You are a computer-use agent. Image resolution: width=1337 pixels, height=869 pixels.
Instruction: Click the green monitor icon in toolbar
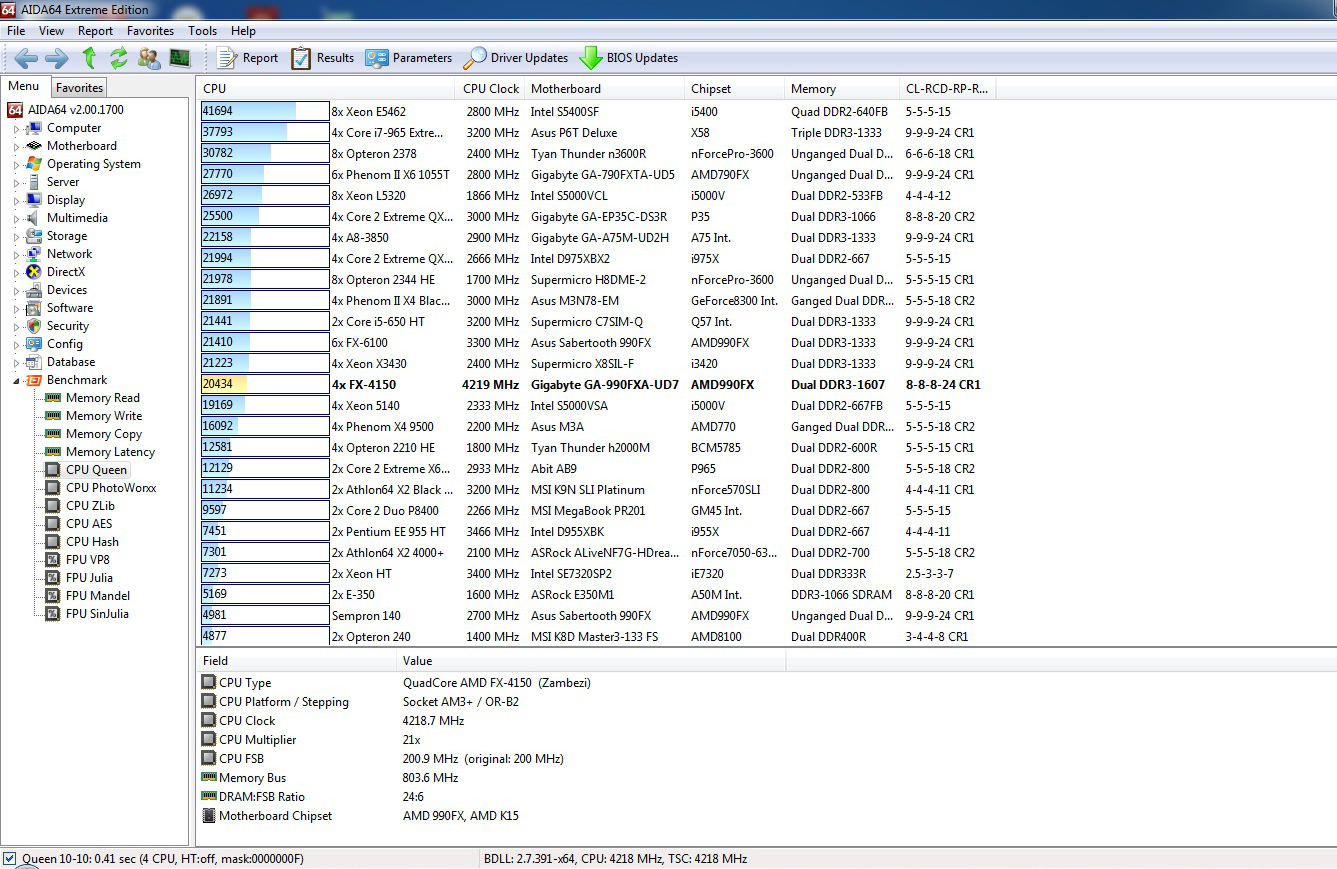tap(180, 58)
